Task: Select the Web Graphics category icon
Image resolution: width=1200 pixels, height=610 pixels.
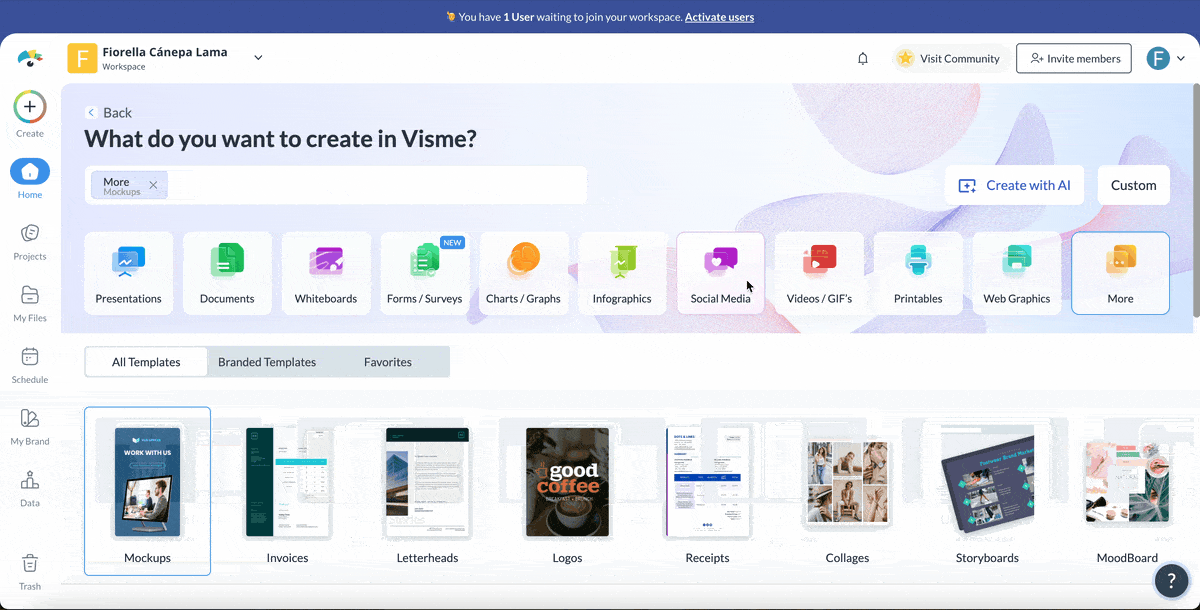Action: click(1017, 272)
